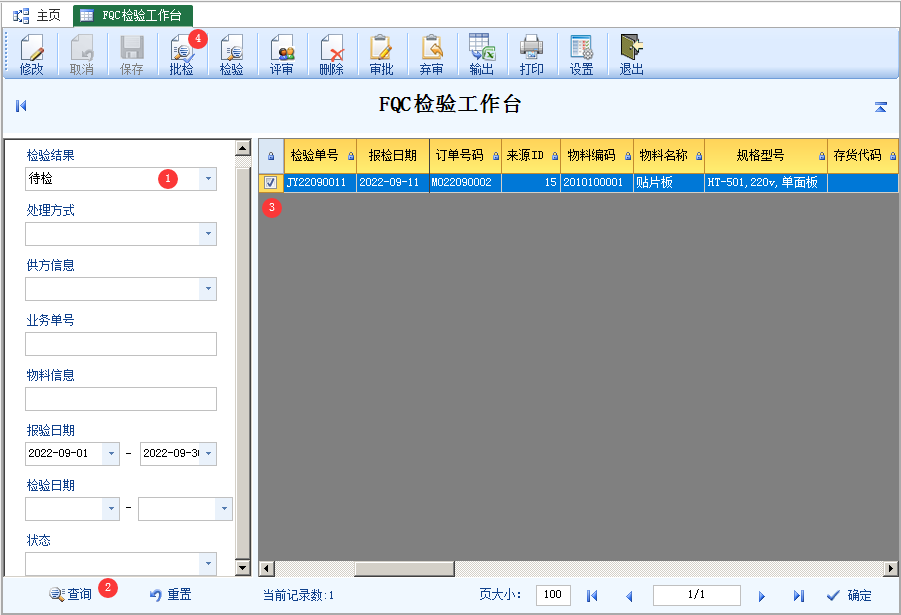Select cell HT-501,220v,单面板
The image size is (901, 615).
click(x=766, y=183)
